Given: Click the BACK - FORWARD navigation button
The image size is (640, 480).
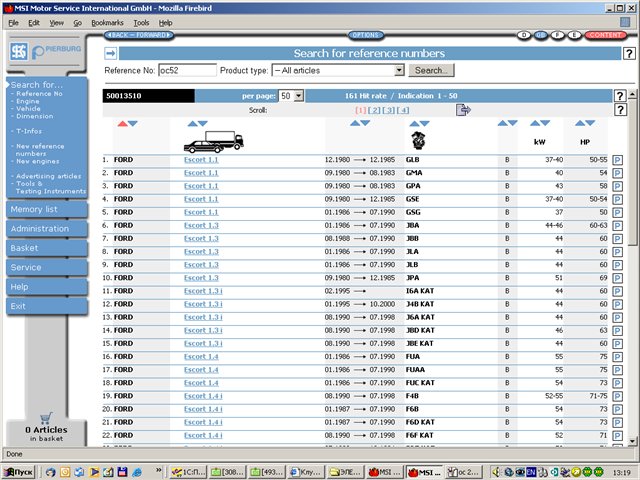Looking at the screenshot, I should click(x=139, y=35).
